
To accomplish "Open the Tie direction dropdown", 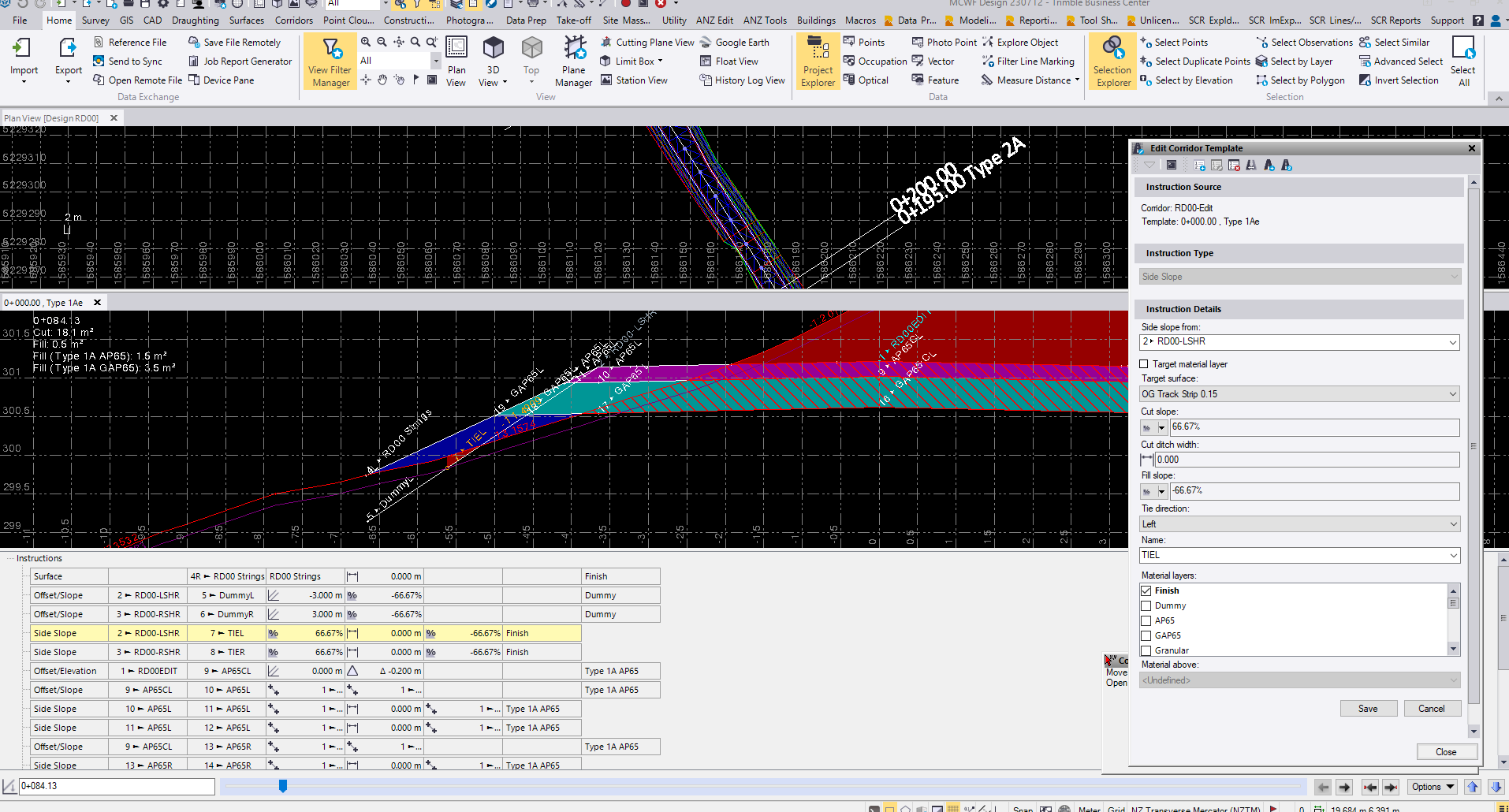I will point(1452,524).
